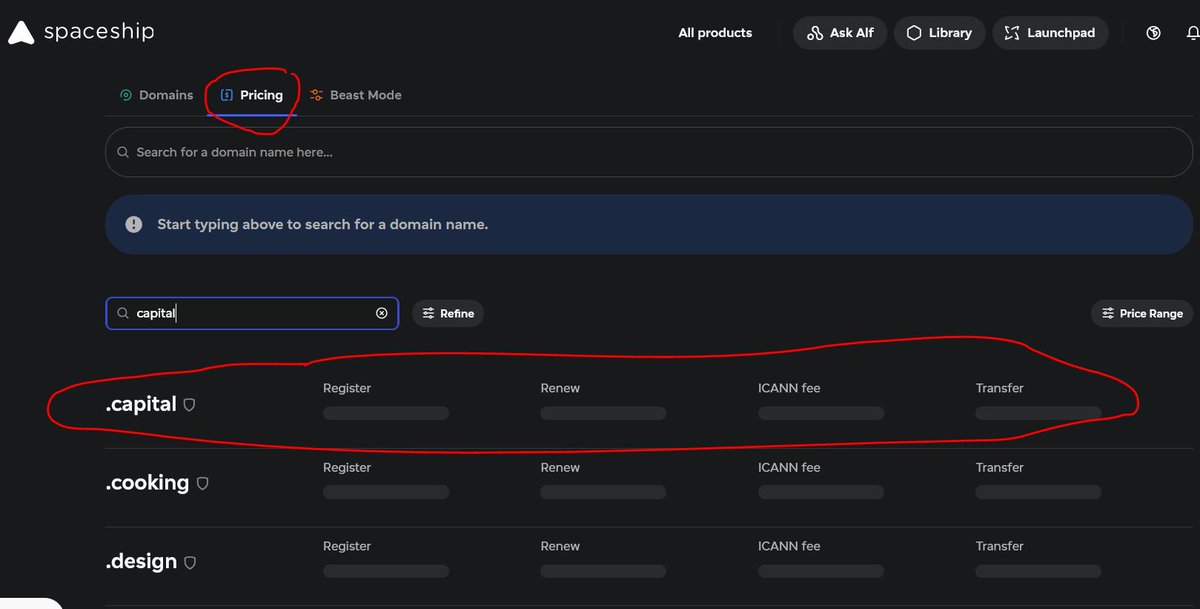Viewport: 1200px width, 609px height.
Task: Click the Register label in the .capital row
Action: pyautogui.click(x=347, y=388)
